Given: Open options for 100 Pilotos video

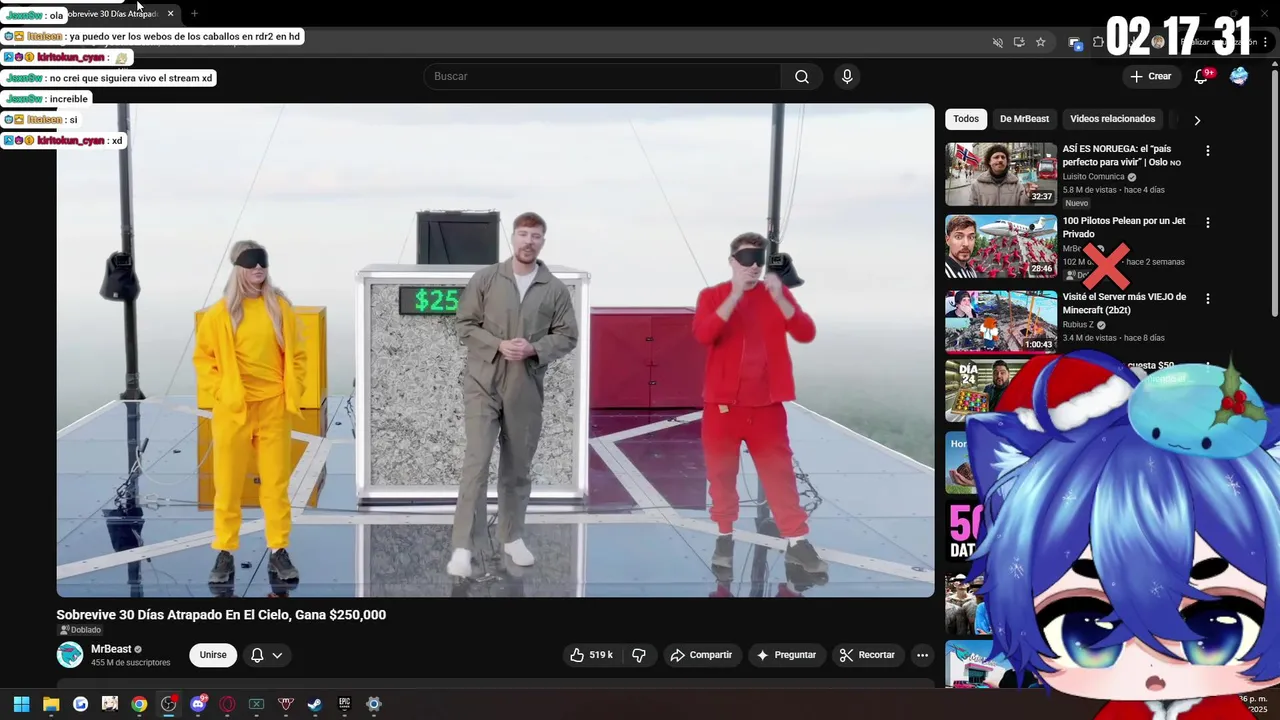Looking at the screenshot, I should 1207,223.
